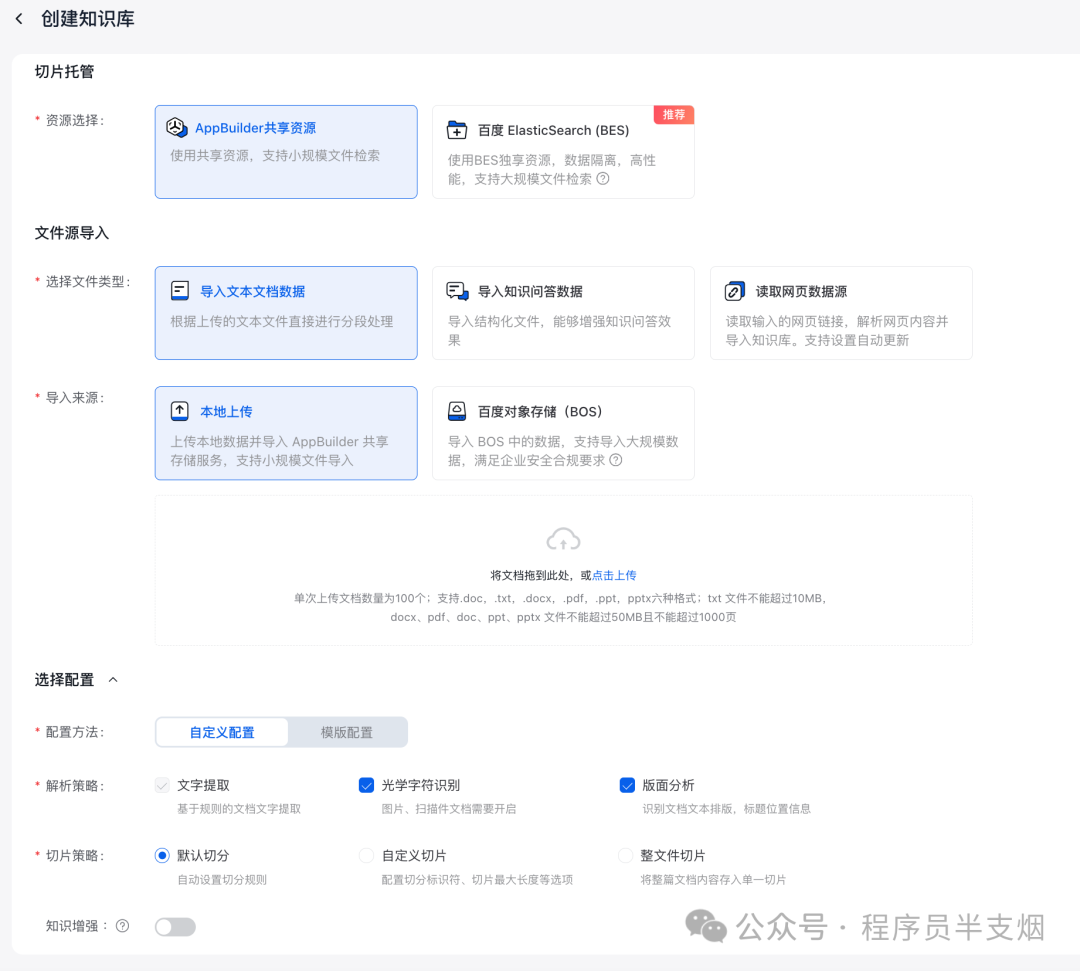The image size is (1080, 971).
Task: Open help icon next to 知识增强
Action: [123, 926]
